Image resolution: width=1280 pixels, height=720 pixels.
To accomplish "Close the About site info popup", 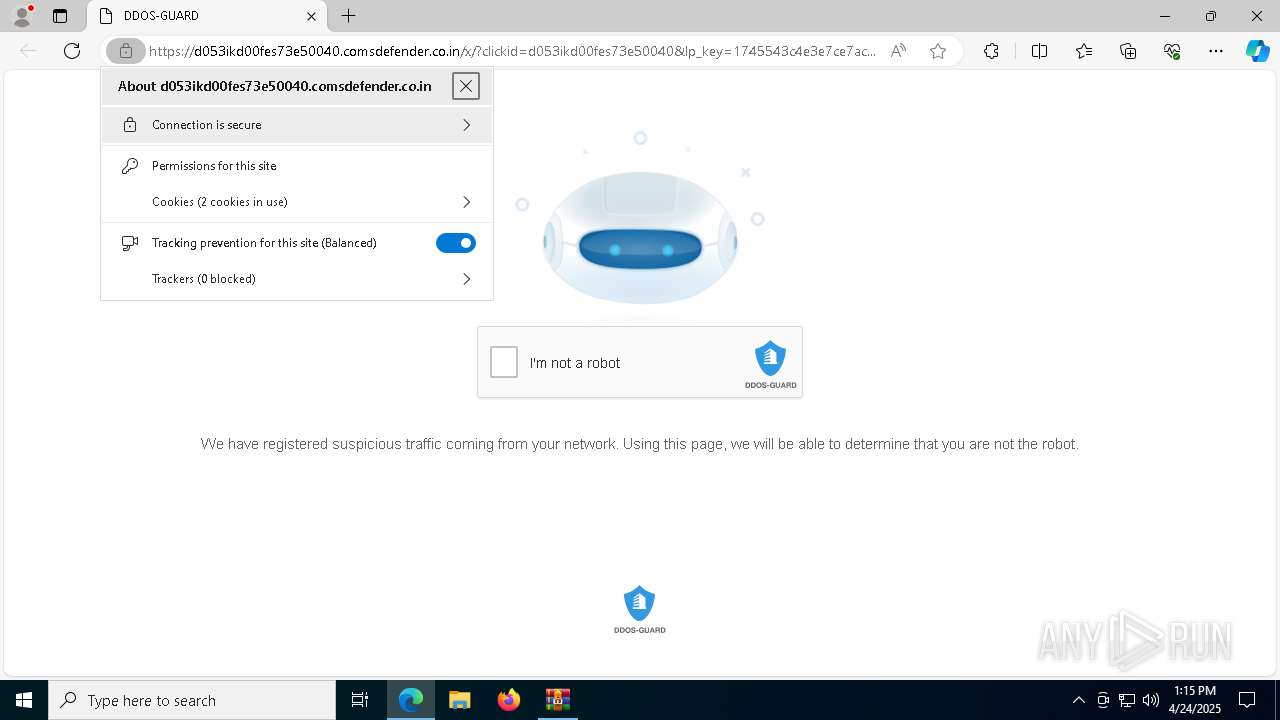I will pos(466,86).
